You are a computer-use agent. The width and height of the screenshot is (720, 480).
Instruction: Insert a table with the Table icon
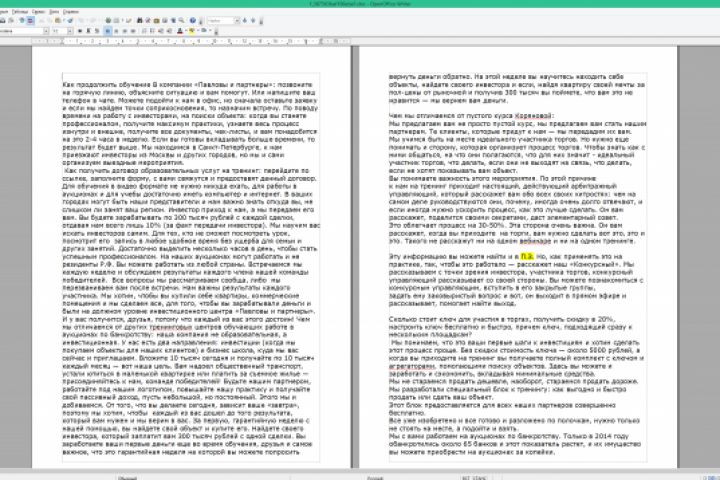(116, 21)
